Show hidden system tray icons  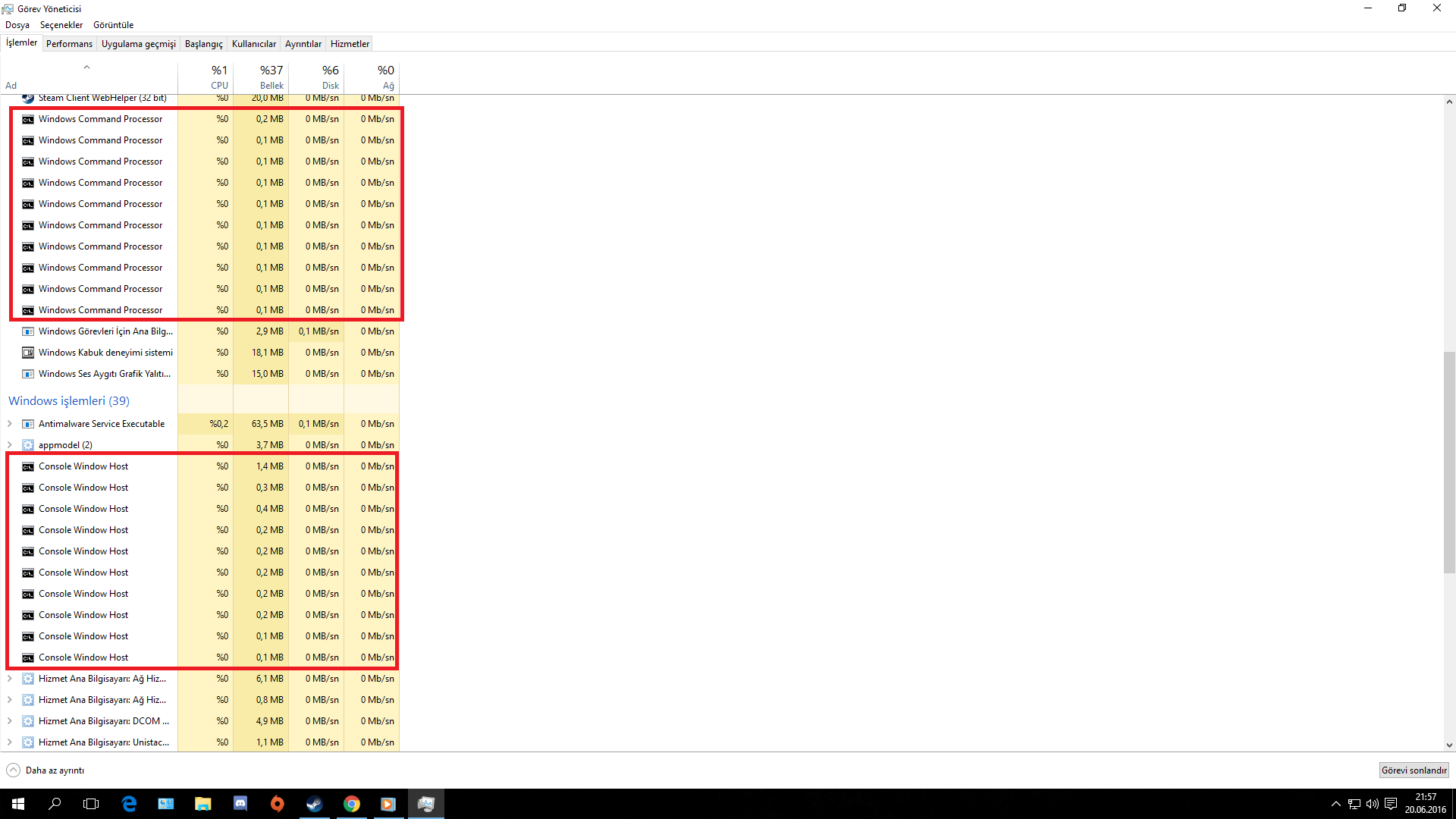pyautogui.click(x=1336, y=804)
